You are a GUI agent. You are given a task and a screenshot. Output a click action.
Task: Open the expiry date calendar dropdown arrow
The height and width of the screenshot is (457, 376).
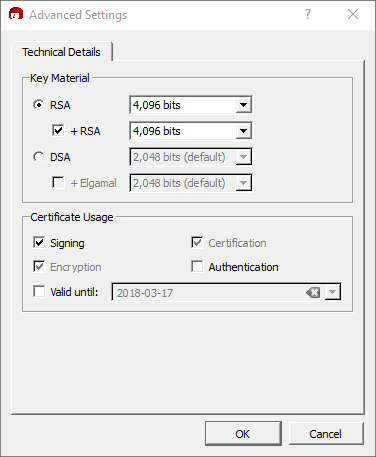332,293
